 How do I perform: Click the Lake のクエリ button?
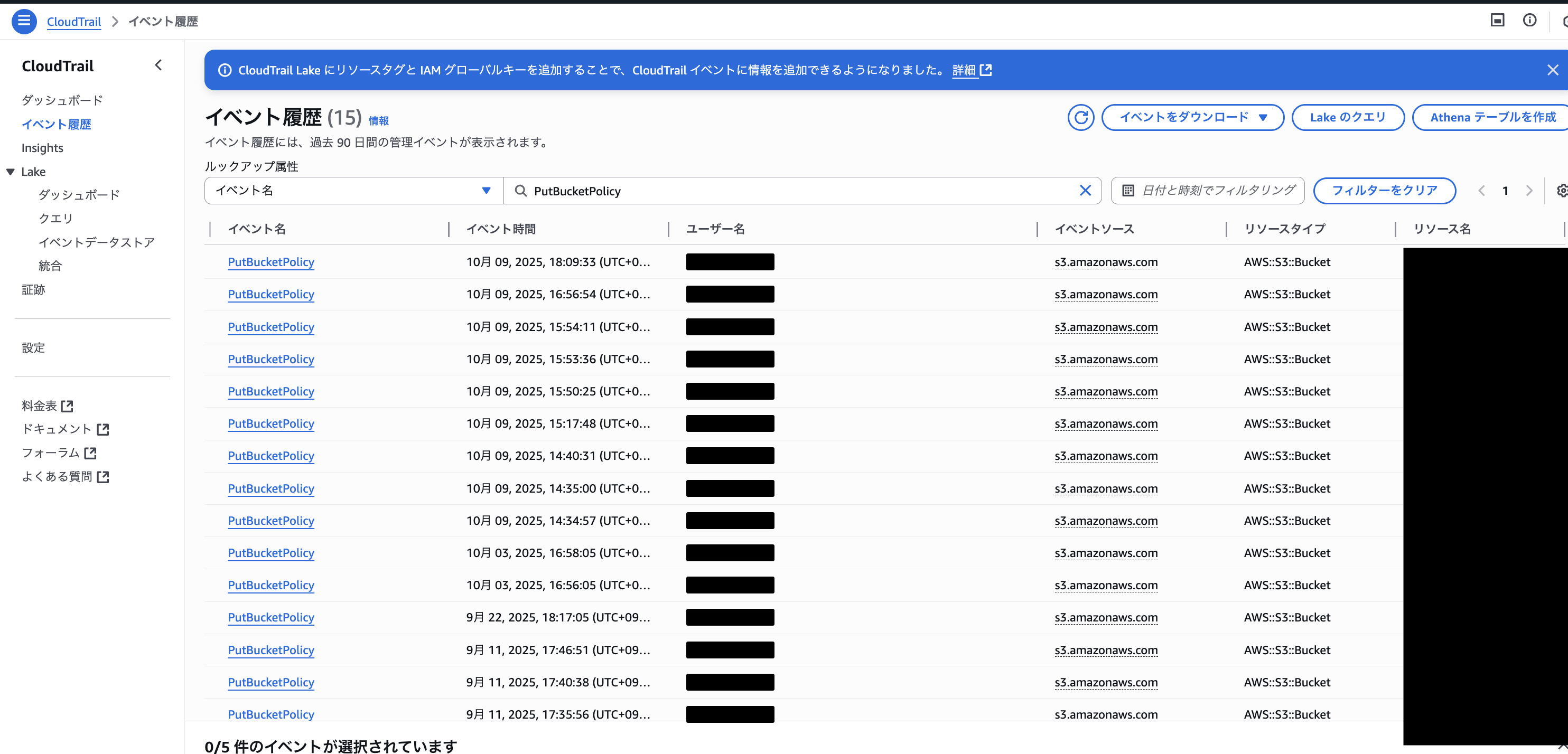[1347, 117]
